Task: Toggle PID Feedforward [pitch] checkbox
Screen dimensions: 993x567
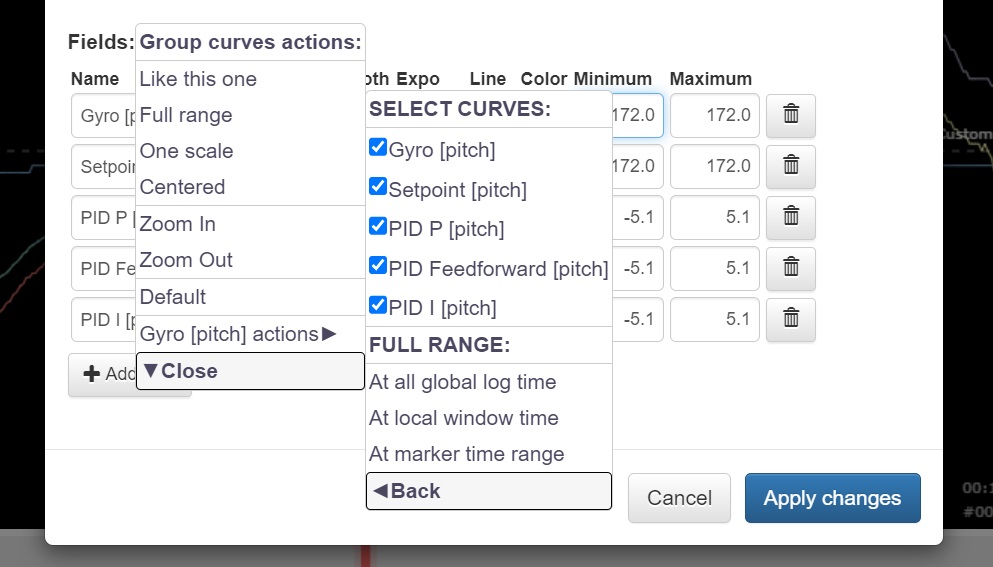Action: 378,266
